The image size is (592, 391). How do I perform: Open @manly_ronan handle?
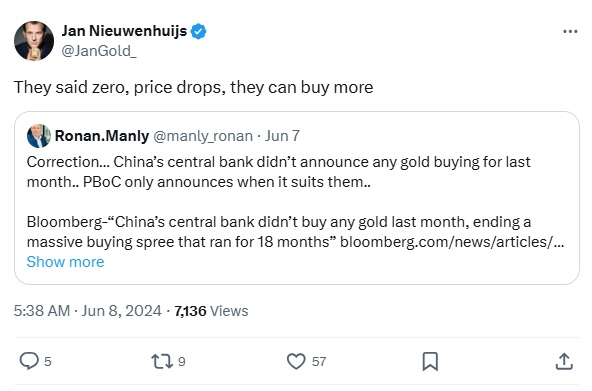click(203, 136)
